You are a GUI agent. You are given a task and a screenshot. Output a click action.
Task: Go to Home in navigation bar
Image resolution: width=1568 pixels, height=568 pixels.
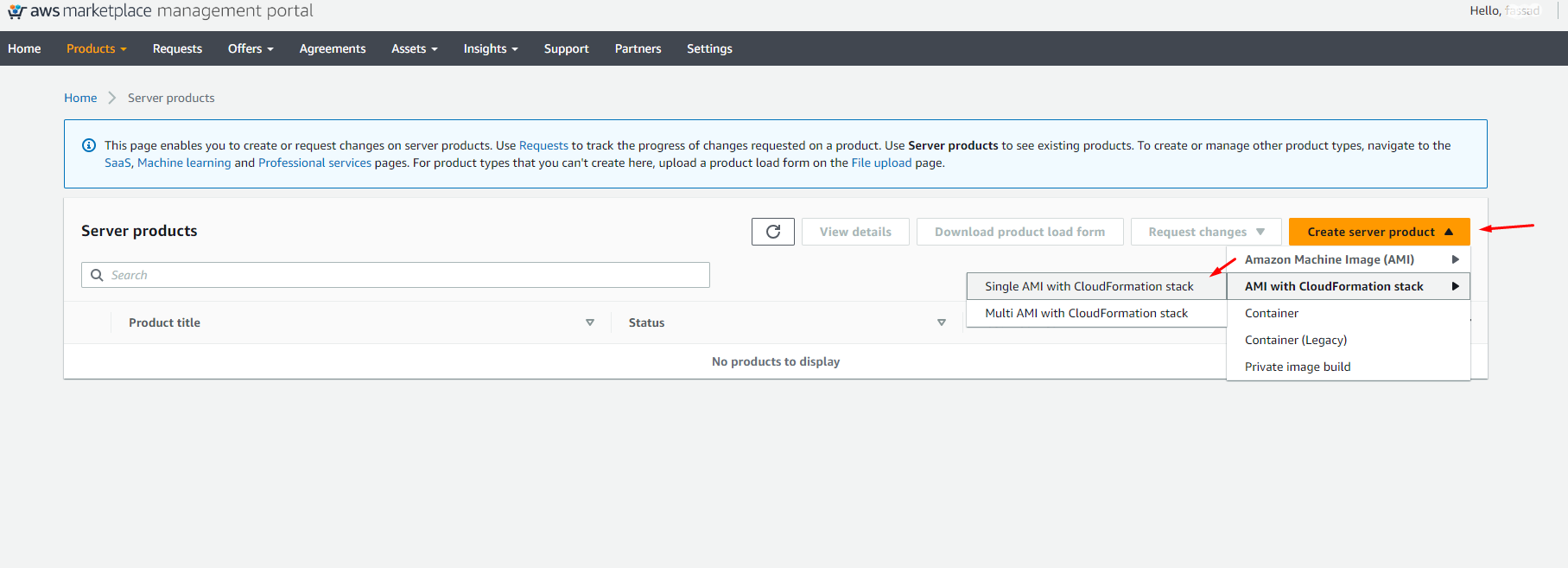pos(24,48)
